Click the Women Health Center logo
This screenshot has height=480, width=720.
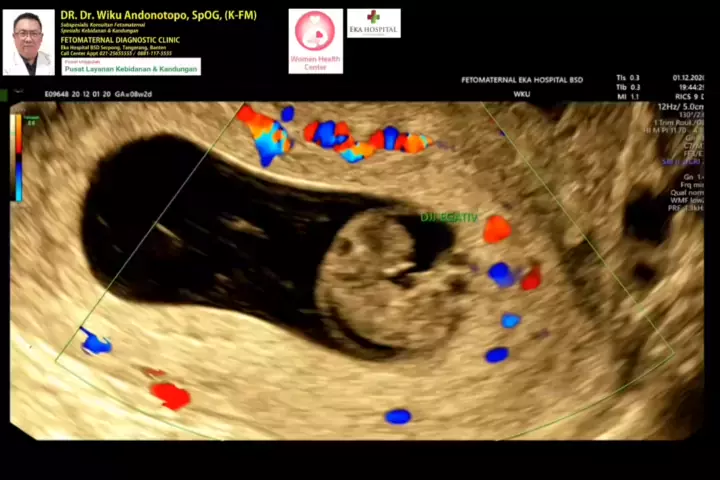pyautogui.click(x=315, y=41)
